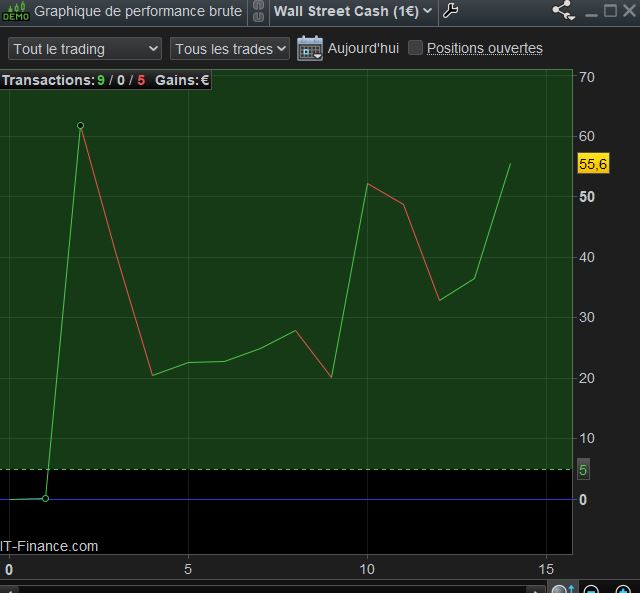Click the 'Transactions: 9 / 0 / 5' summary box
Viewport: 640px width, 593px height.
tap(106, 80)
